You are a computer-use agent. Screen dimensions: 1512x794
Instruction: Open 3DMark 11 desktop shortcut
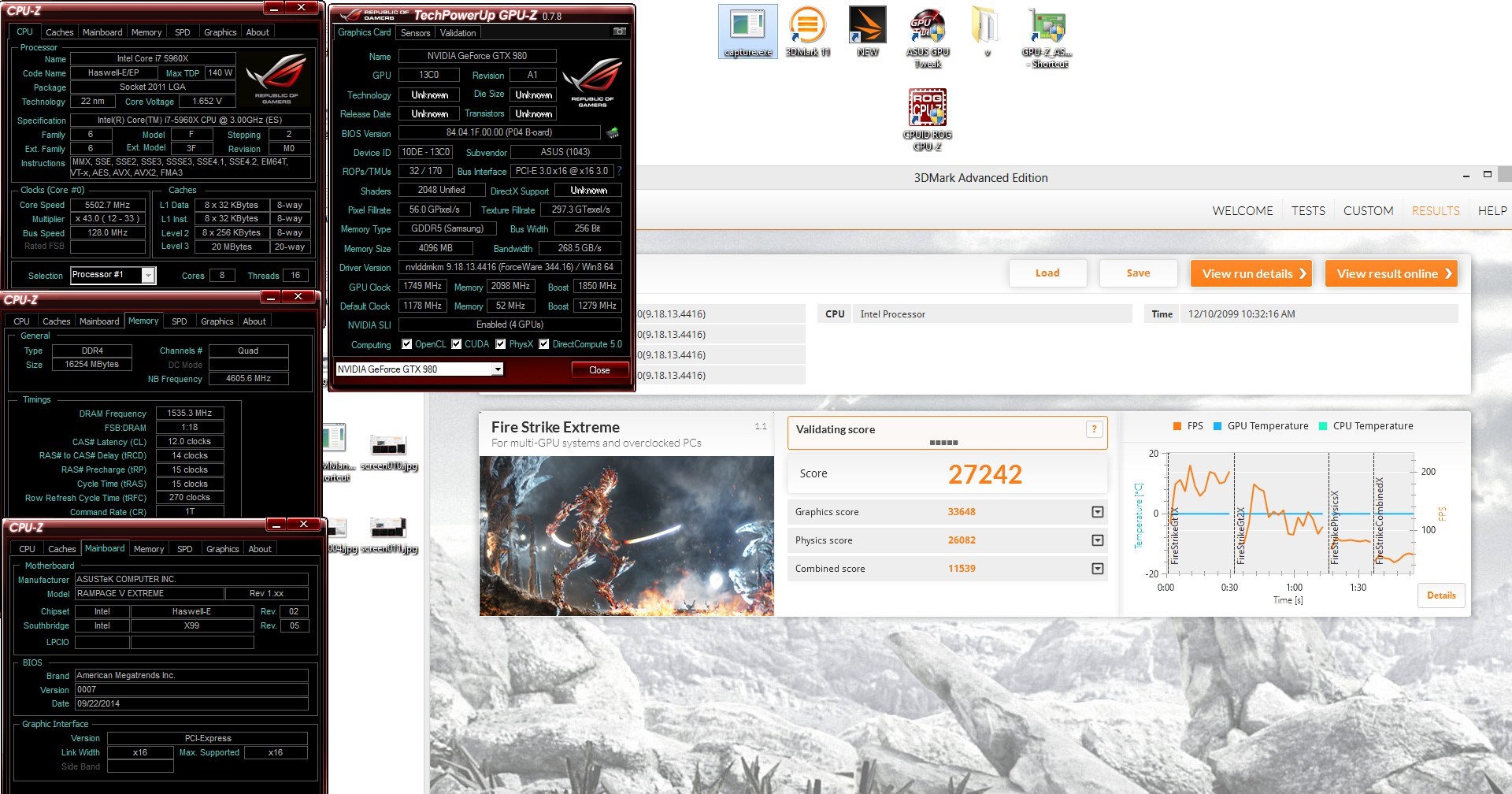pos(807,32)
